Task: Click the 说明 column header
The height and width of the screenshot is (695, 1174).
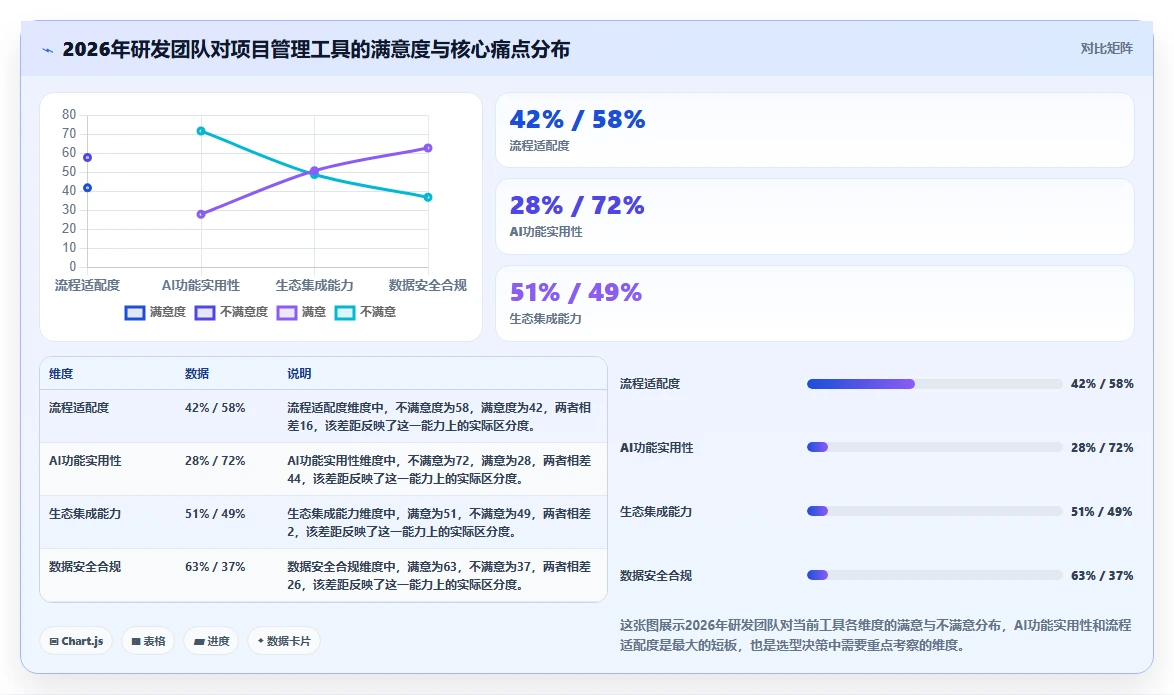Action: (x=299, y=374)
